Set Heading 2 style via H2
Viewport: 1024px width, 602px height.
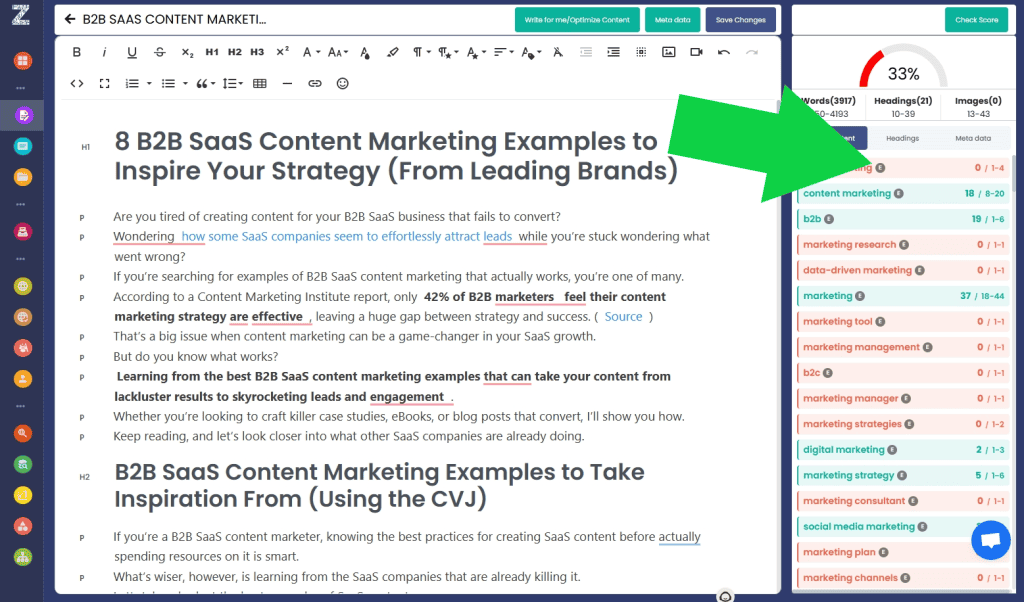click(234, 52)
